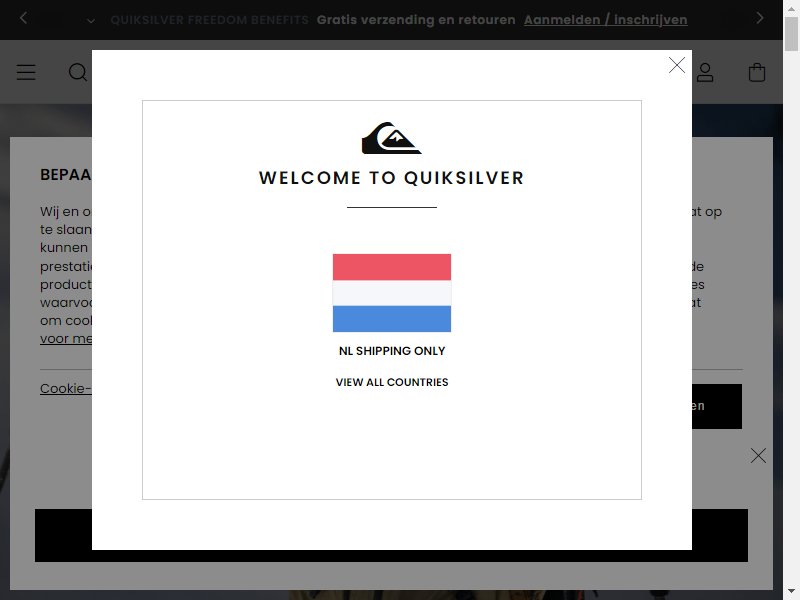This screenshot has width=800, height=600.
Task: Click VIEW ALL COUNTRIES
Action: (392, 382)
